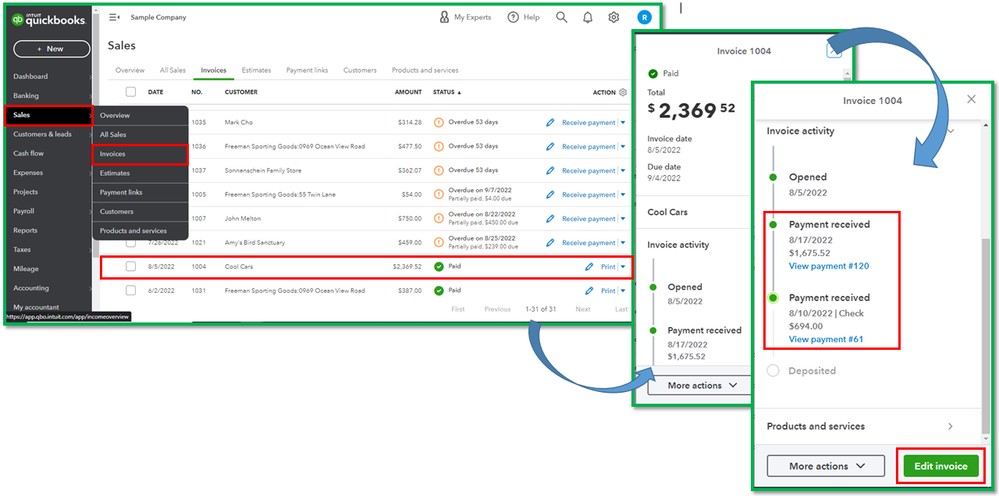Edit invoice 1036 pencil icon
This screenshot has height=496, width=999.
coord(550,146)
